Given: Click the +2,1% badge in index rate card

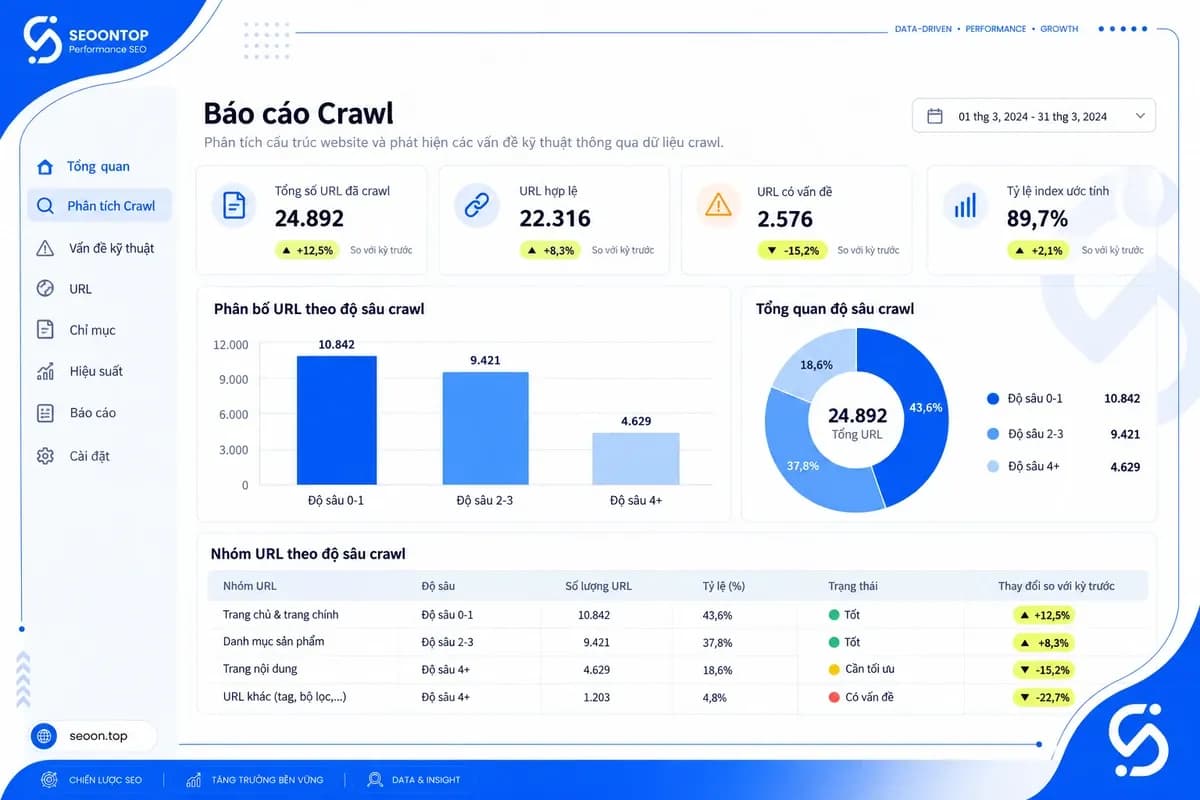Looking at the screenshot, I should tap(1039, 250).
